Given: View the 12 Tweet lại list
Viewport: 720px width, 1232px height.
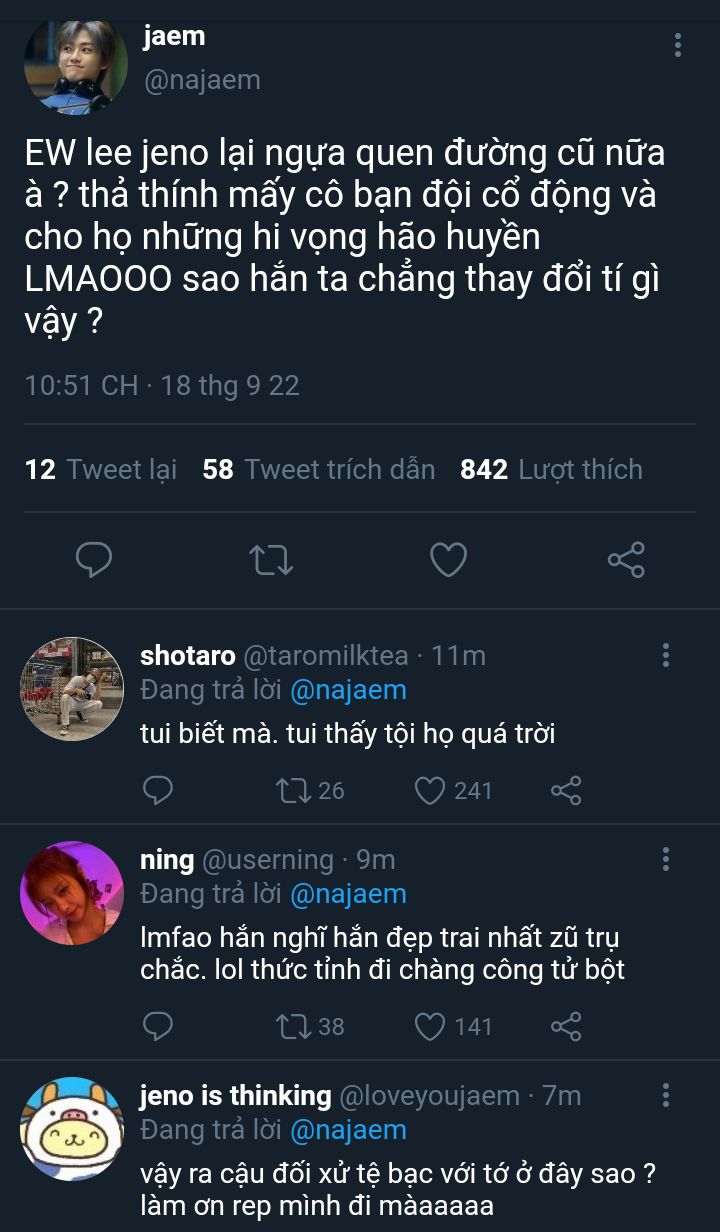Looking at the screenshot, I should [x=101, y=469].
